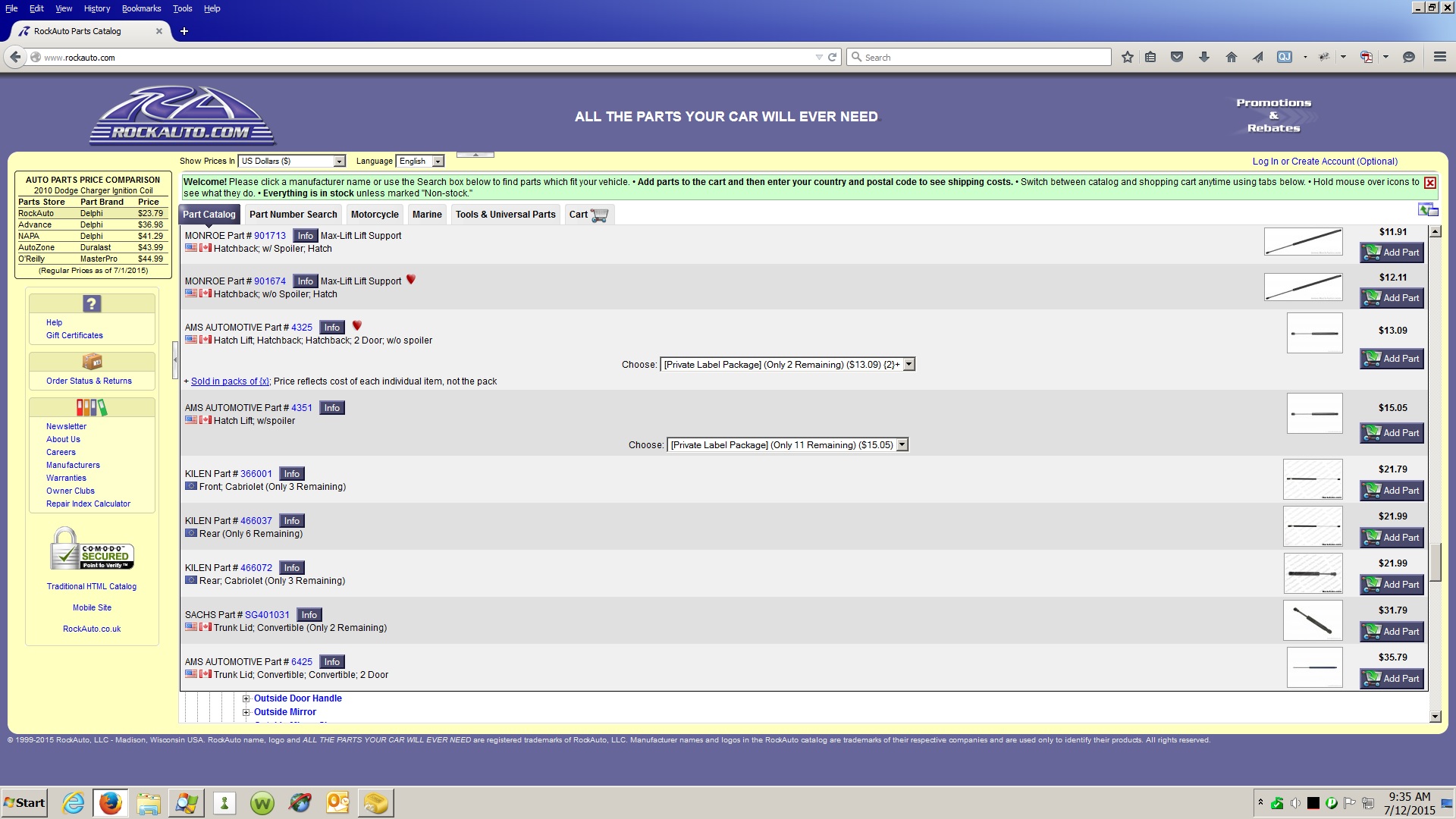Open the Repair Index Calculator link
The height and width of the screenshot is (819, 1456).
click(88, 504)
